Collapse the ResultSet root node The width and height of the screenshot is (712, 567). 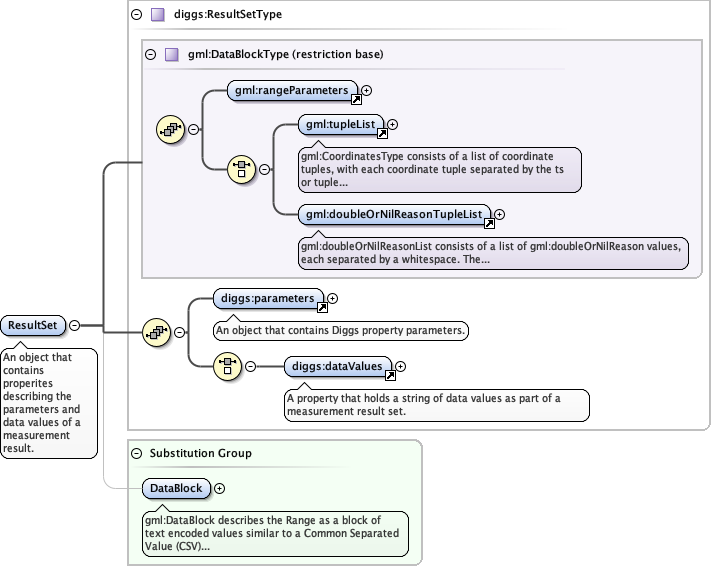(x=74, y=325)
